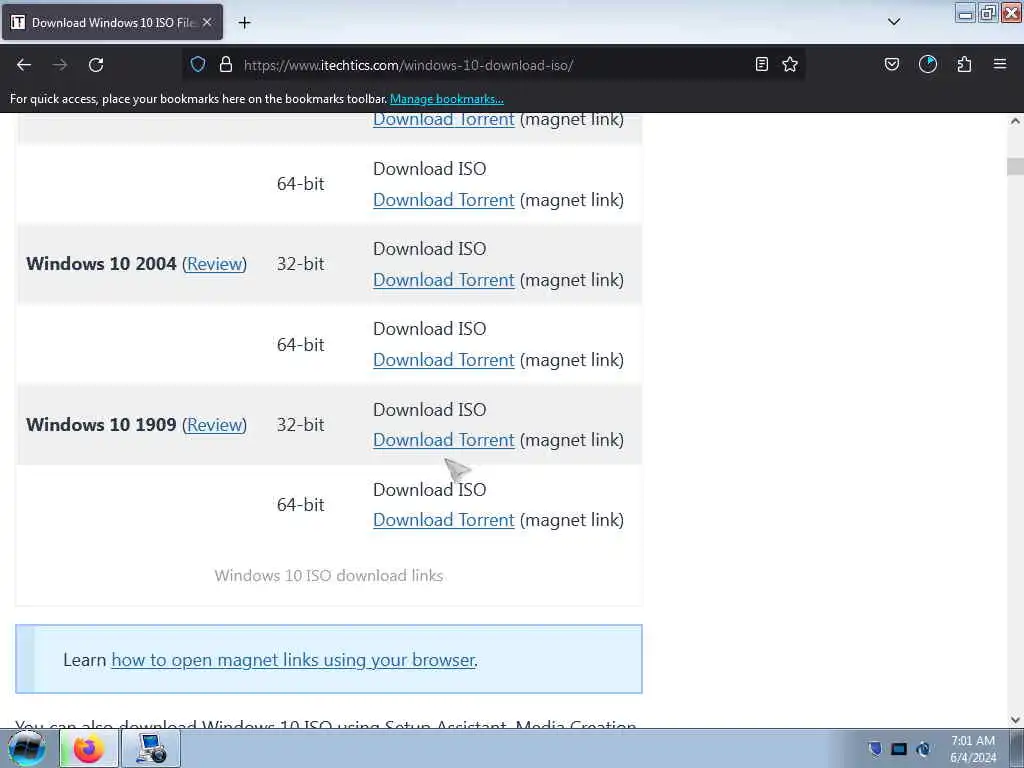Click the Windows 10 ISO download links caption
1024x768 pixels.
tap(328, 575)
